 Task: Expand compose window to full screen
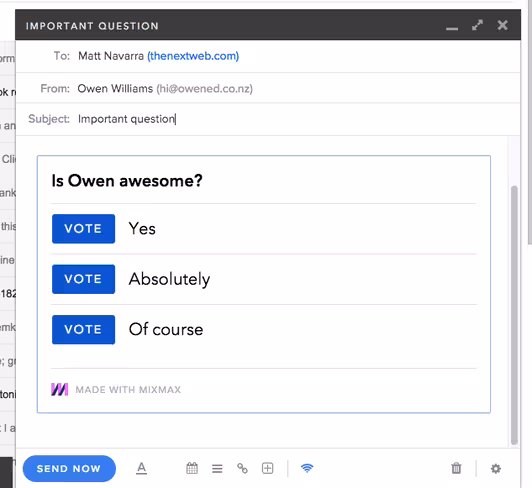477,25
